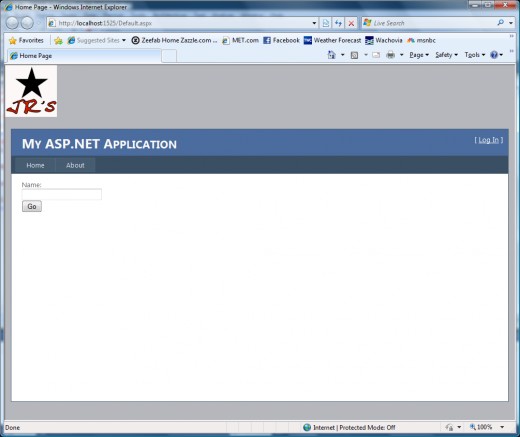Viewport: 520px width, 437px height.
Task: Click the stop loading X icon
Action: (351, 23)
